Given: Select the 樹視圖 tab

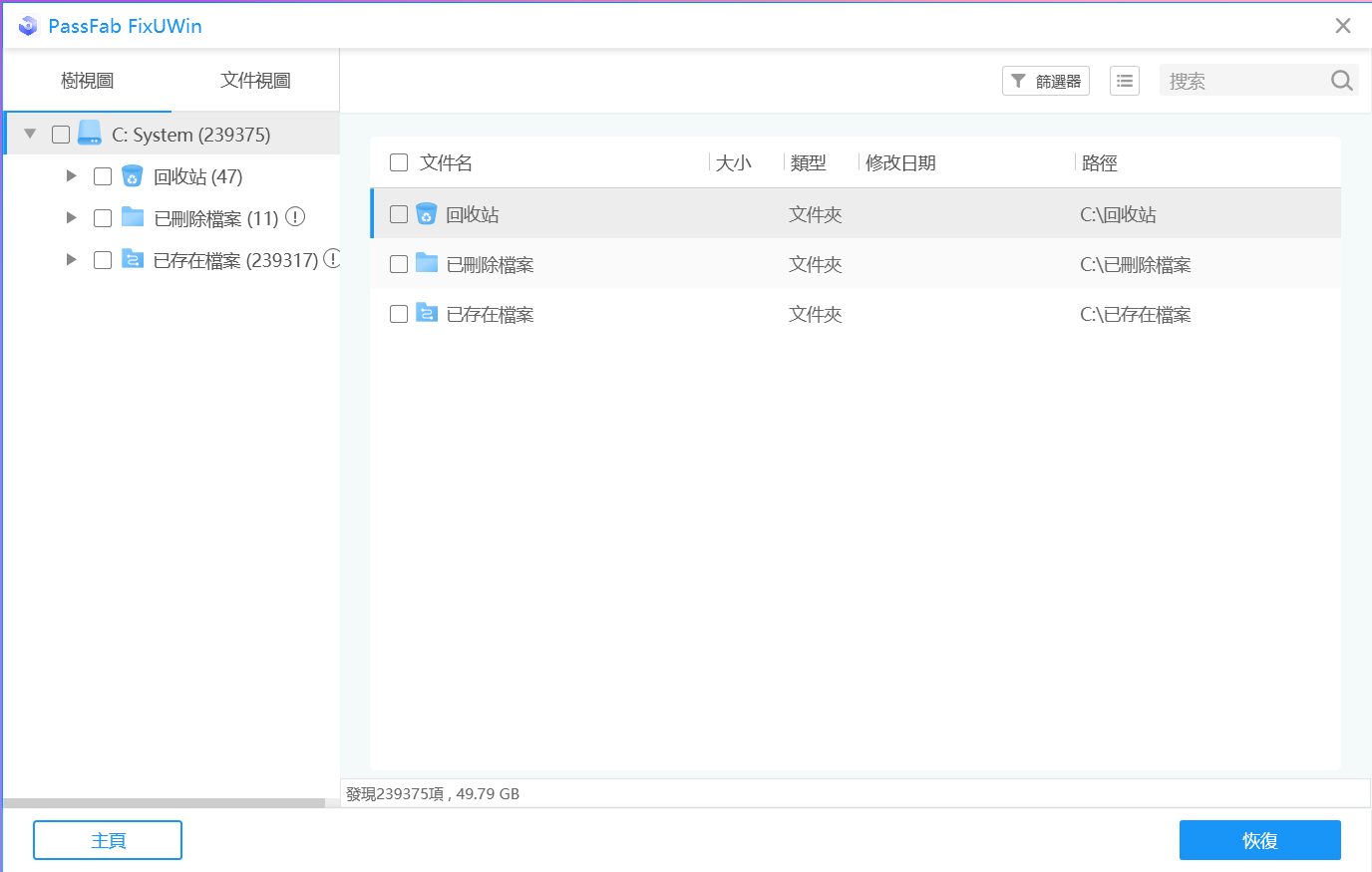Looking at the screenshot, I should pos(87,80).
